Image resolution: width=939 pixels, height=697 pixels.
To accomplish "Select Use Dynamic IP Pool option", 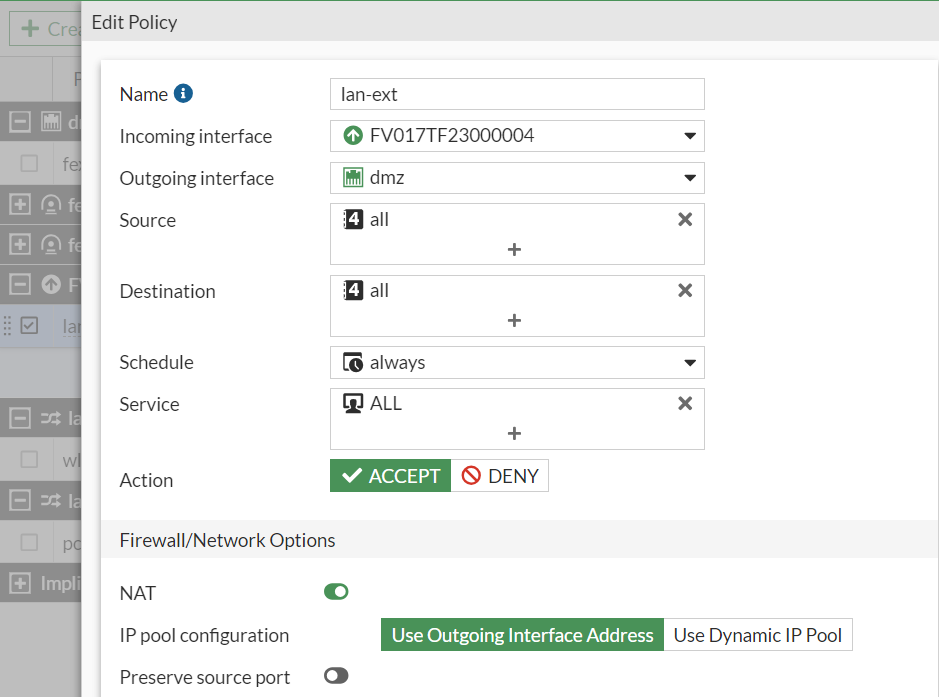I will click(757, 635).
